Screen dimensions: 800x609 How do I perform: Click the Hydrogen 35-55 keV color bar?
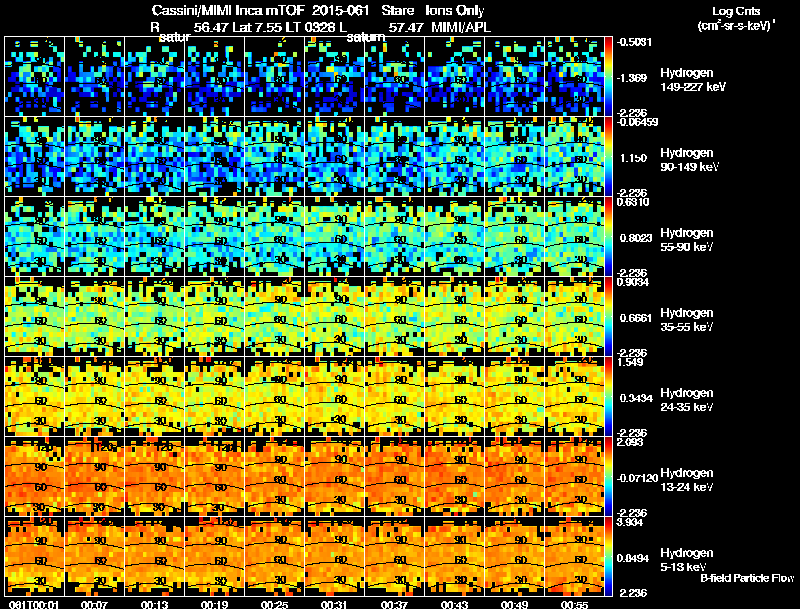click(608, 317)
